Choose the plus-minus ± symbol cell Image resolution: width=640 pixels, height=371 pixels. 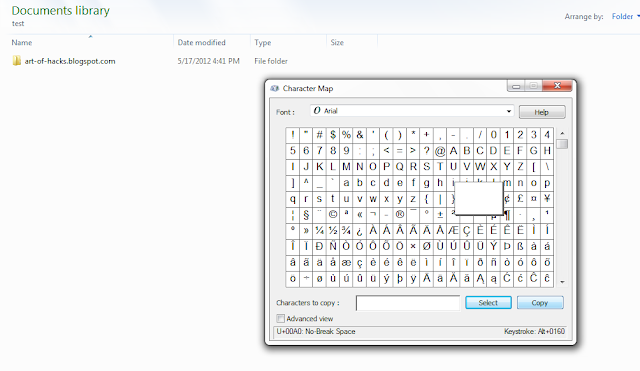pos(440,215)
